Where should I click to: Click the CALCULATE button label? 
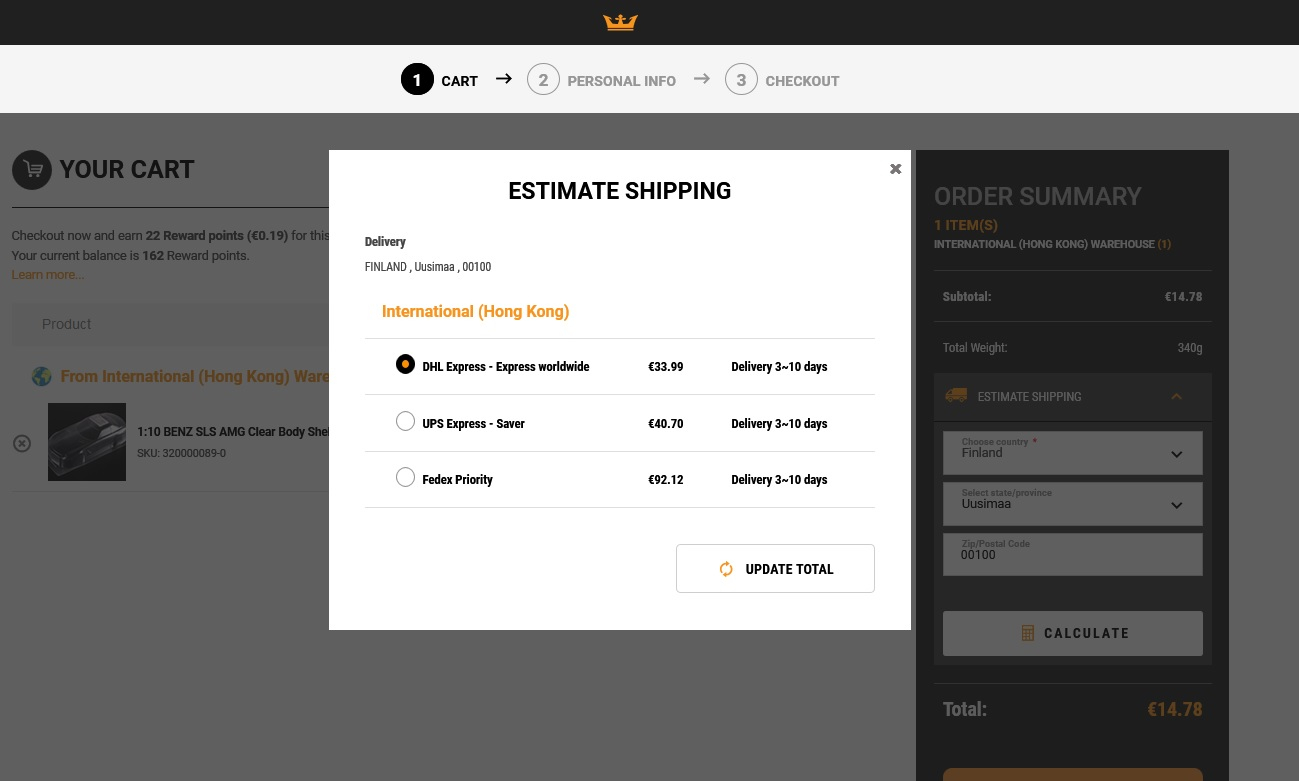tap(1087, 633)
